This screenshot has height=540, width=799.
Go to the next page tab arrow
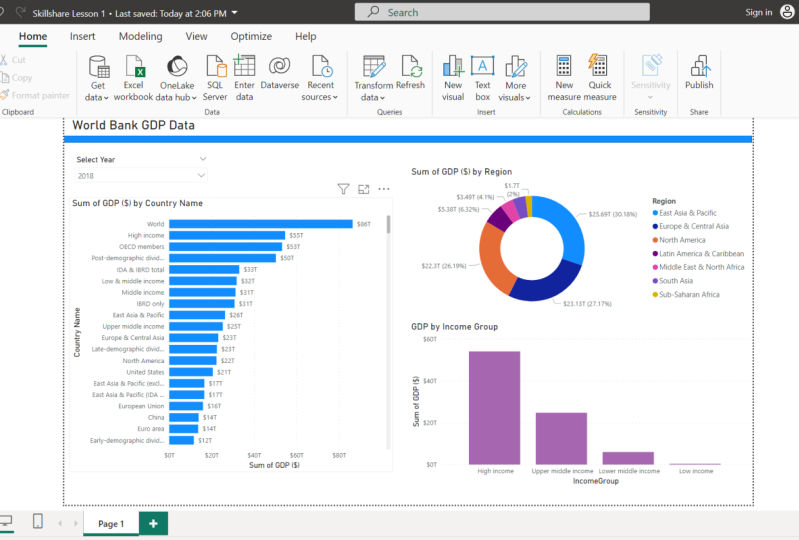76,523
